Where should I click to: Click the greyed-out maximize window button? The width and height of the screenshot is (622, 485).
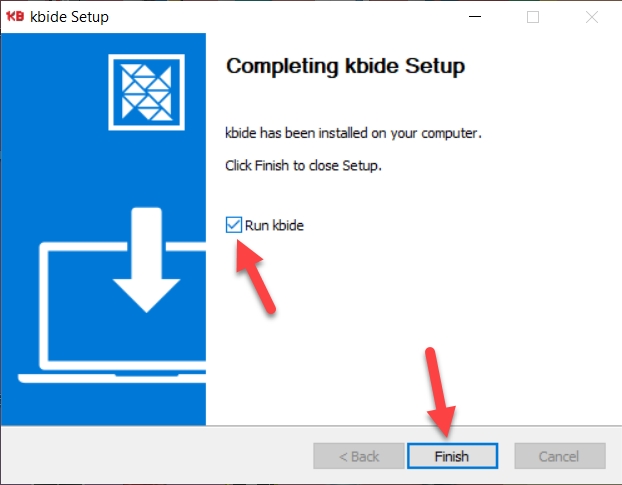click(533, 17)
